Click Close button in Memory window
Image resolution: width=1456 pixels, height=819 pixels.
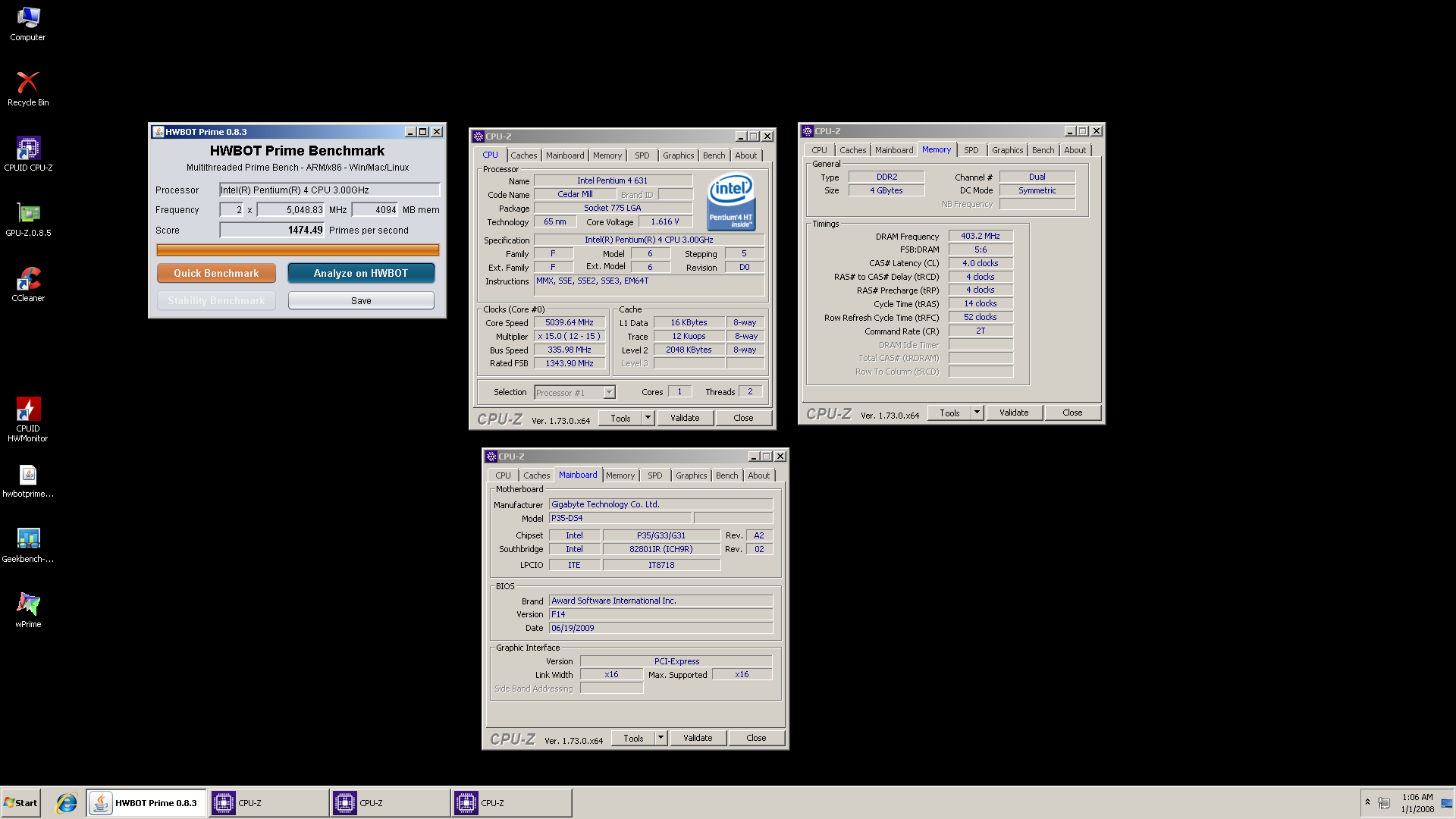click(1072, 413)
